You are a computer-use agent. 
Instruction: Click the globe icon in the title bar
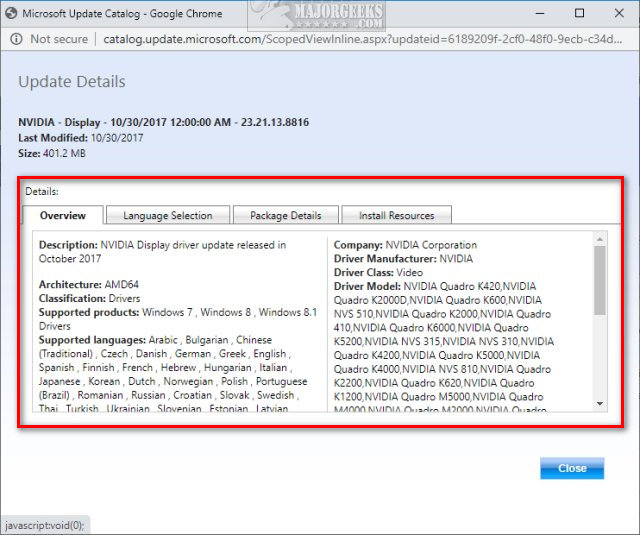(11, 13)
